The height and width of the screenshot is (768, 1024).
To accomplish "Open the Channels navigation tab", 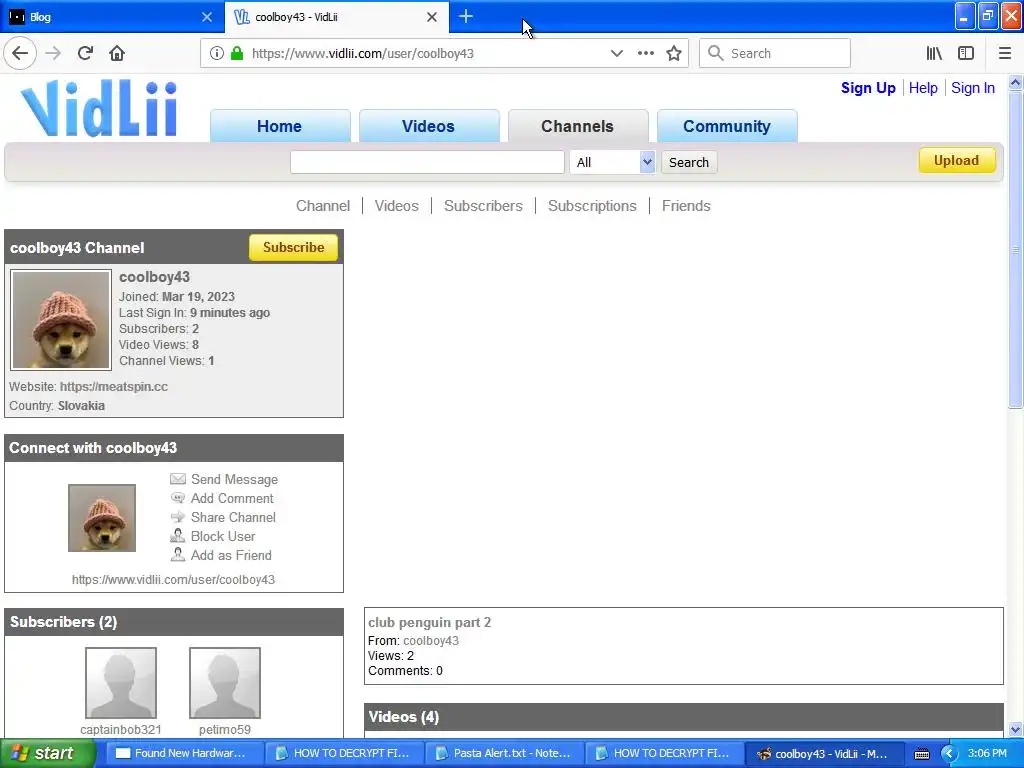I will click(x=577, y=126).
